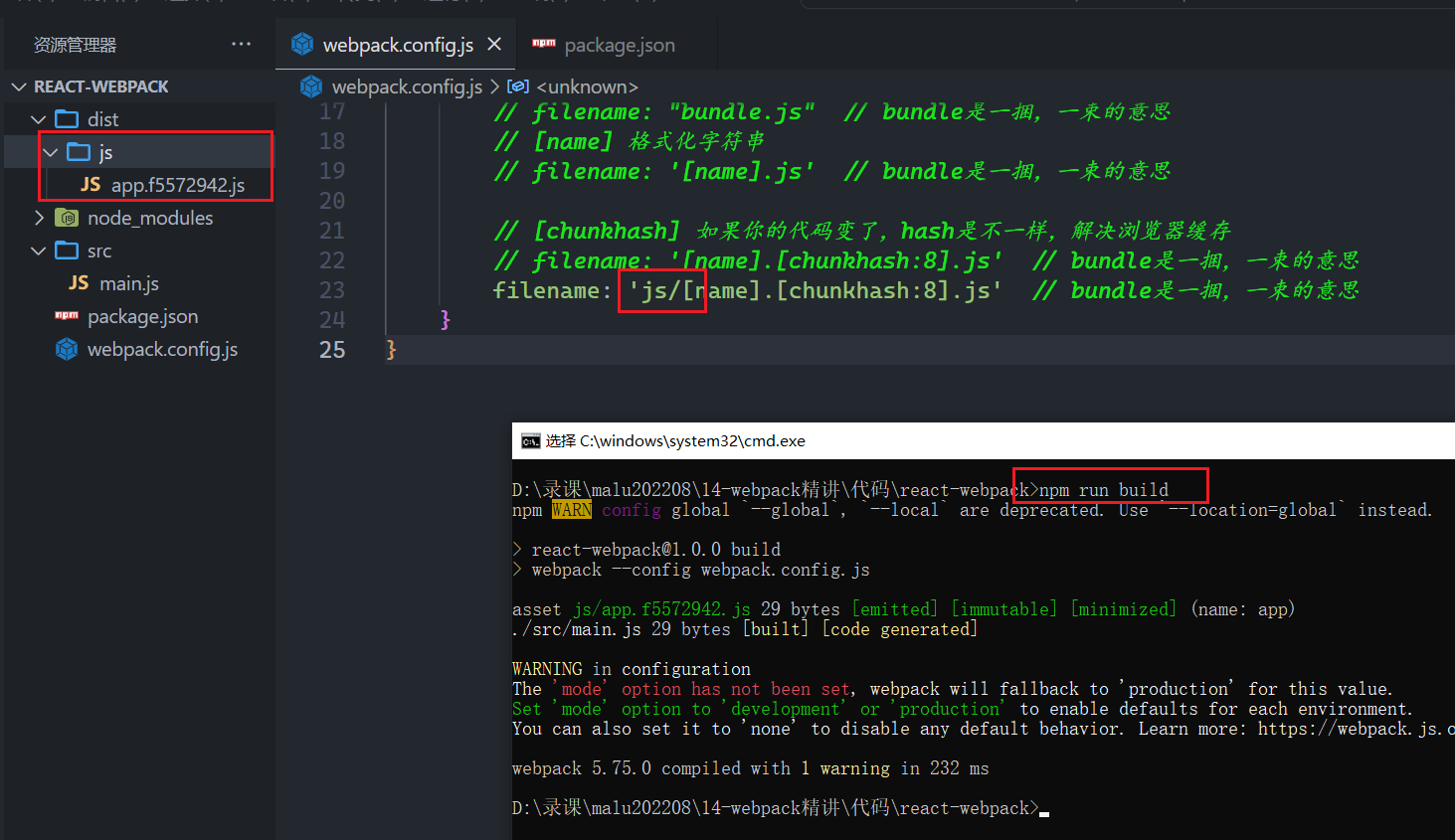Click 'webpack 5.75.0 compiled' line in cmd

(751, 768)
